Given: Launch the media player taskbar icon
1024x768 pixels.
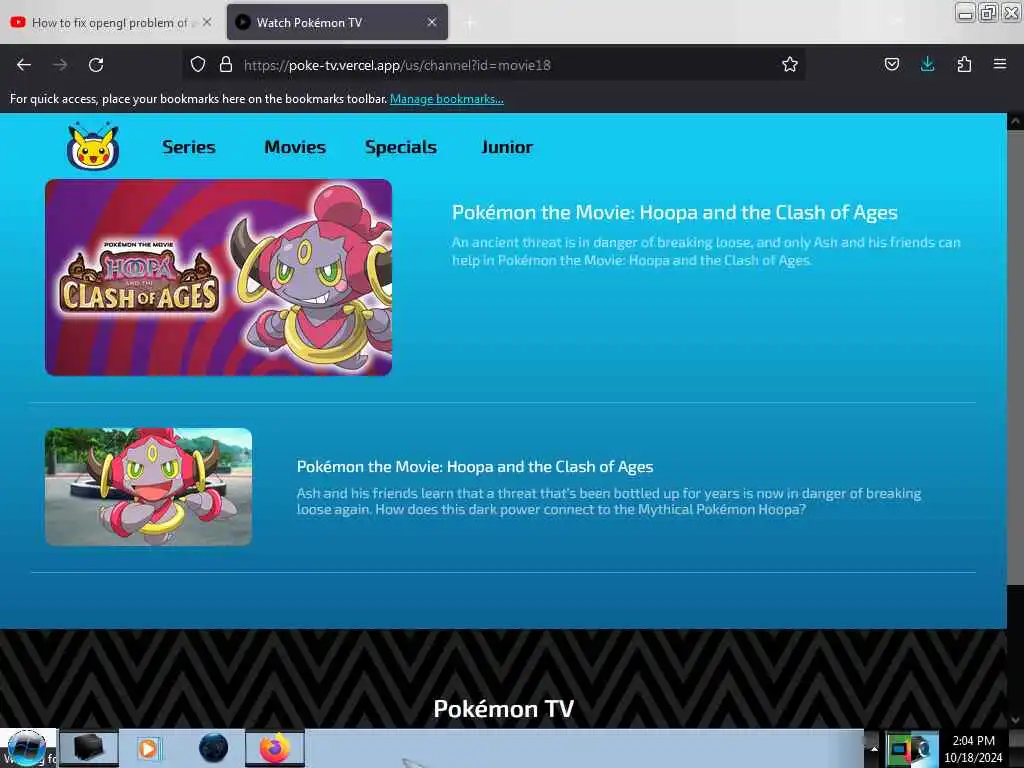Looking at the screenshot, I should click(x=148, y=748).
